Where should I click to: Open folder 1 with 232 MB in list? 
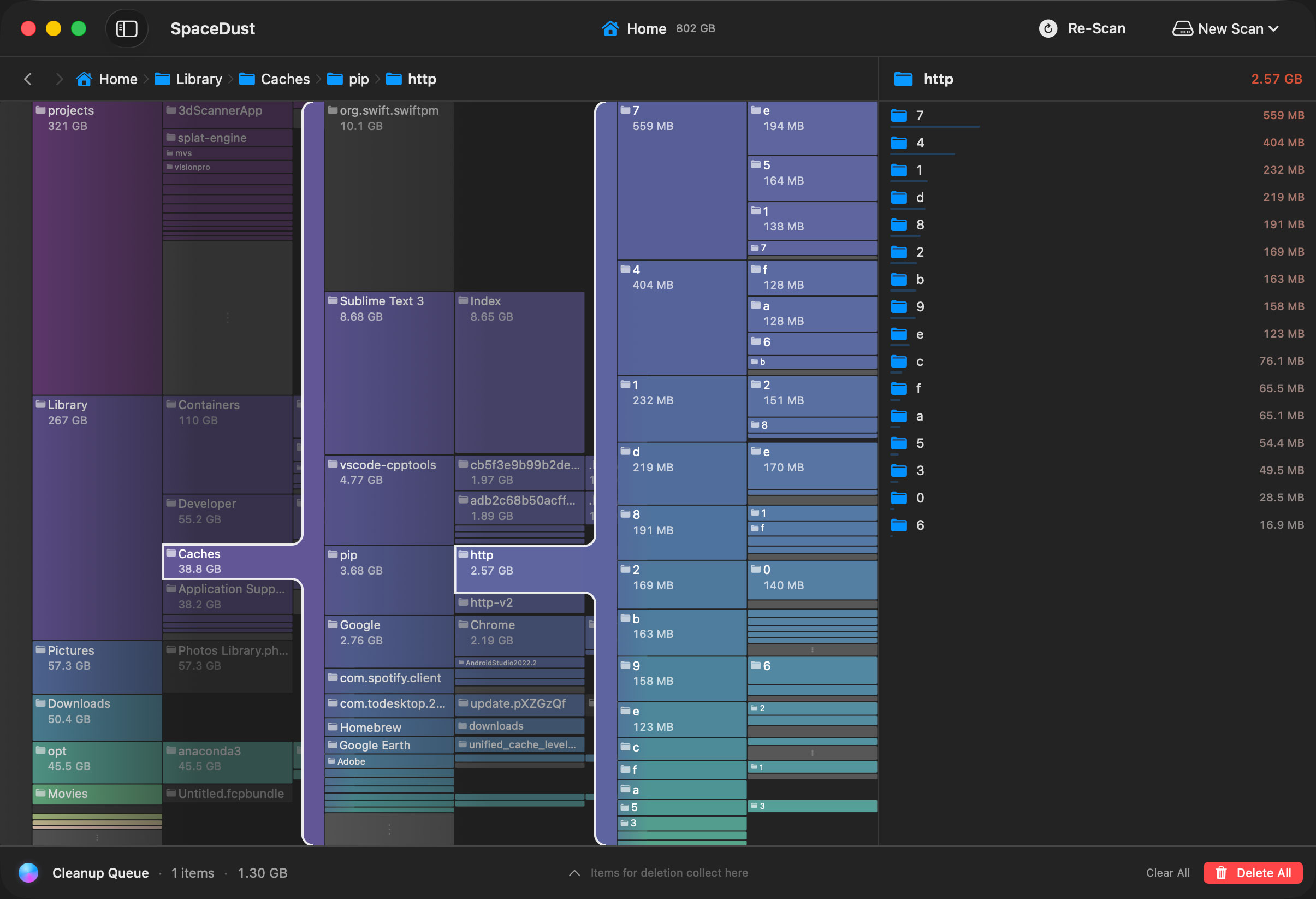coord(1097,169)
